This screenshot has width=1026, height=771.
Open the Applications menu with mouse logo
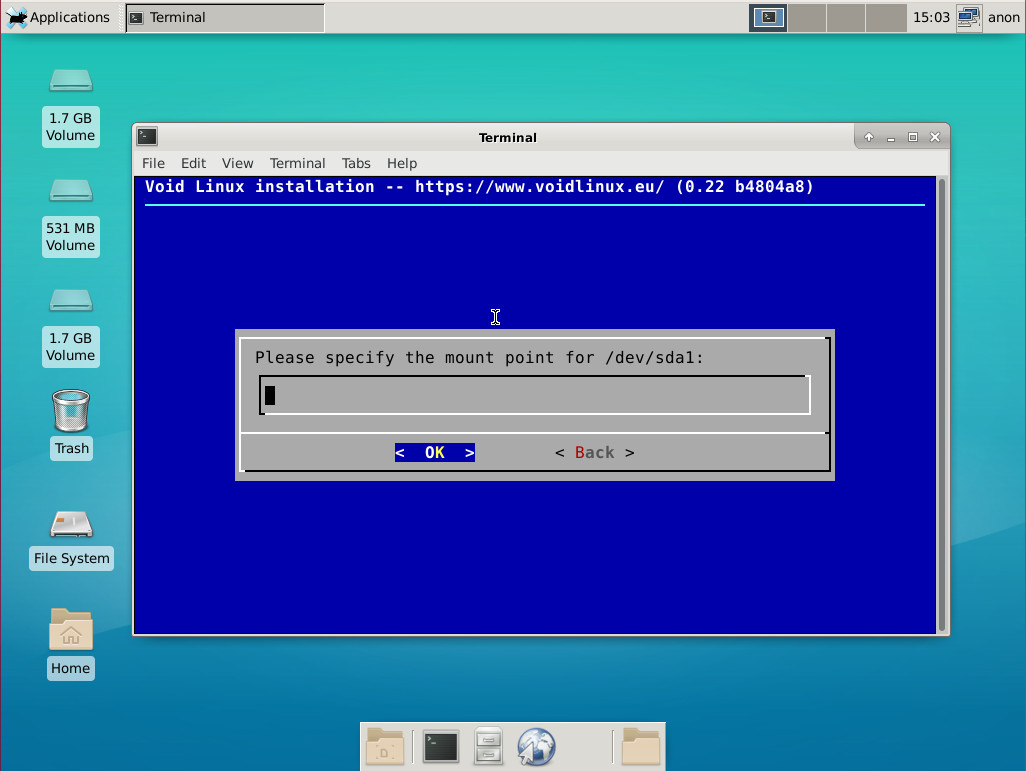coord(58,17)
